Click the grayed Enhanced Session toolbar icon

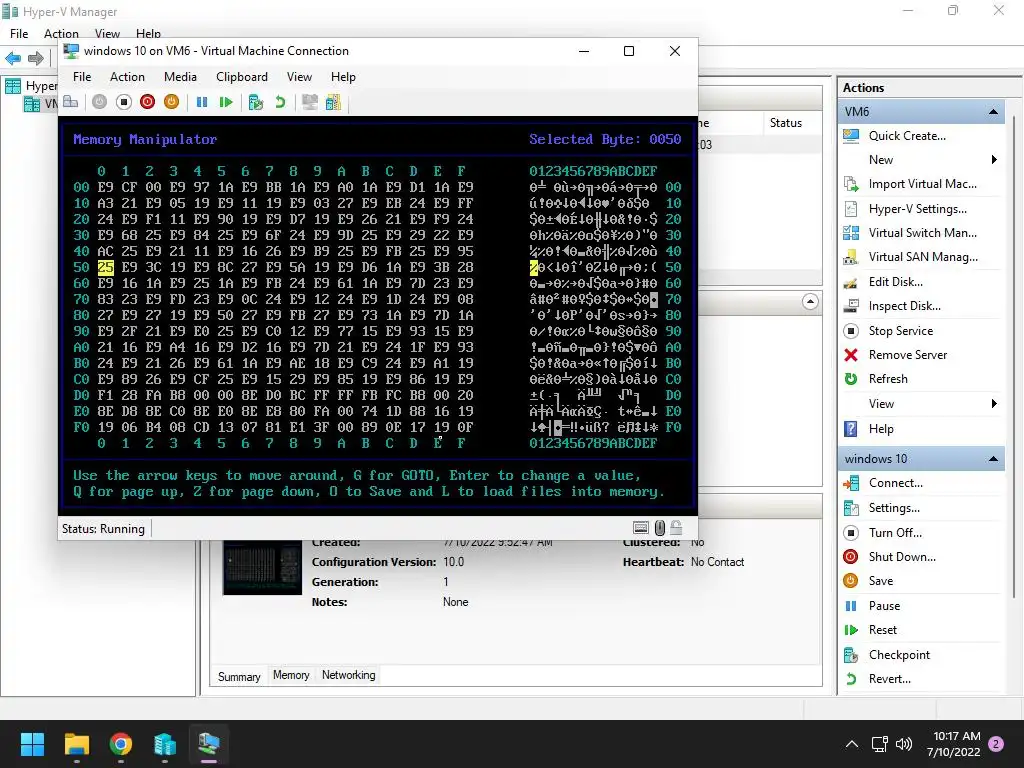[310, 102]
